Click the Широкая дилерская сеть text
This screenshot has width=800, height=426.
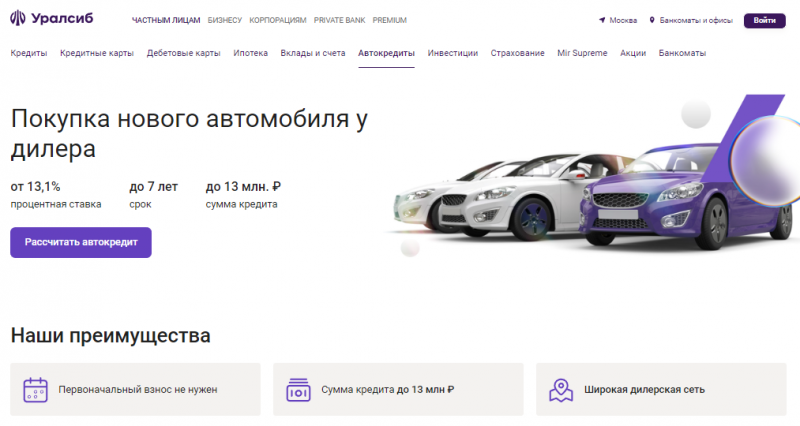click(x=644, y=390)
